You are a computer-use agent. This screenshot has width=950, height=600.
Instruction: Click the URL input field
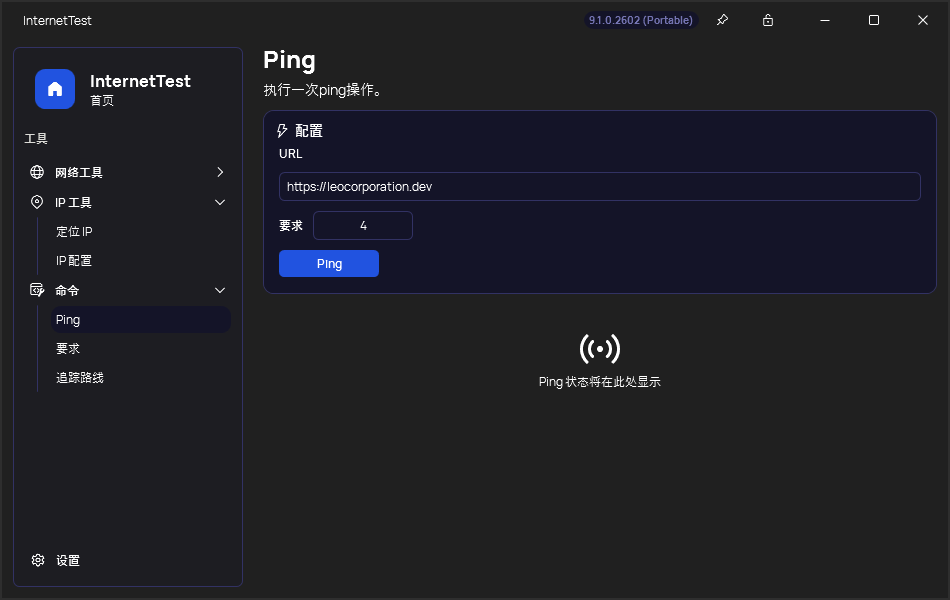click(x=599, y=186)
